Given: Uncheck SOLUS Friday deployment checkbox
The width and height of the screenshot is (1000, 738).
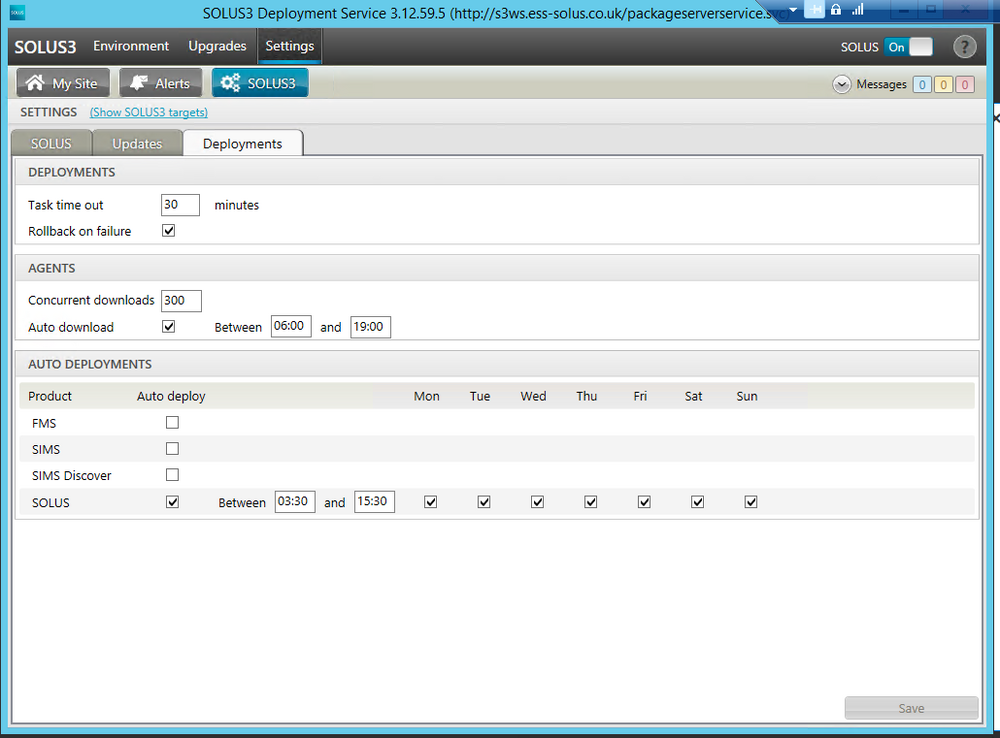Looking at the screenshot, I should pyautogui.click(x=644, y=502).
